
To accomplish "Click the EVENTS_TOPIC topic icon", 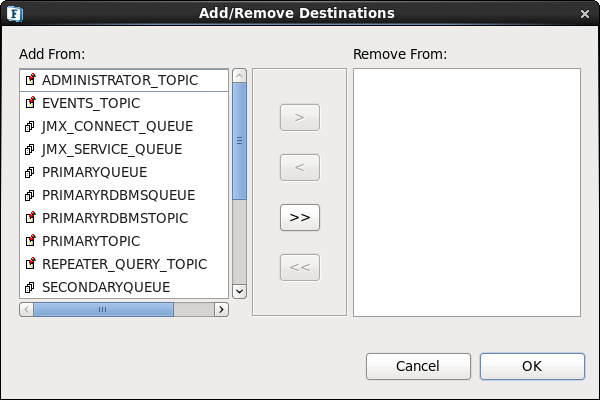I will 30,103.
